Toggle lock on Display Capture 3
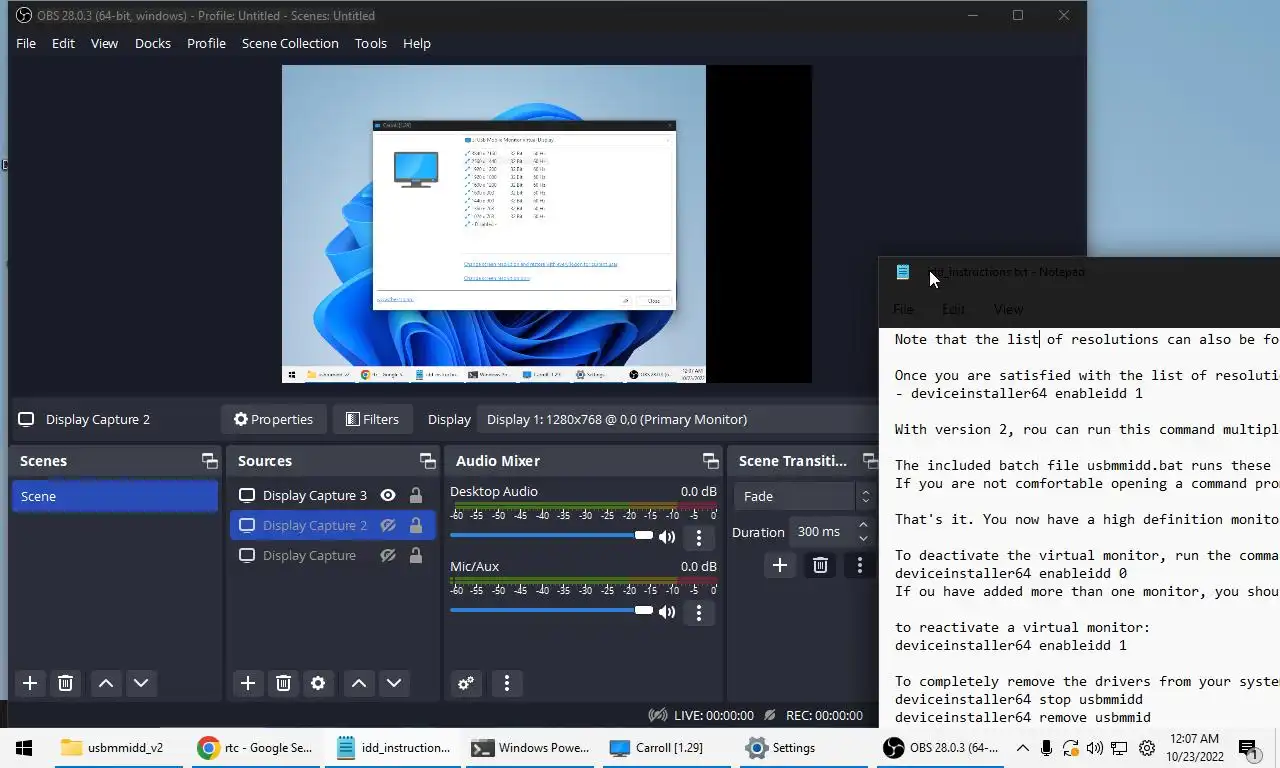 [x=415, y=495]
